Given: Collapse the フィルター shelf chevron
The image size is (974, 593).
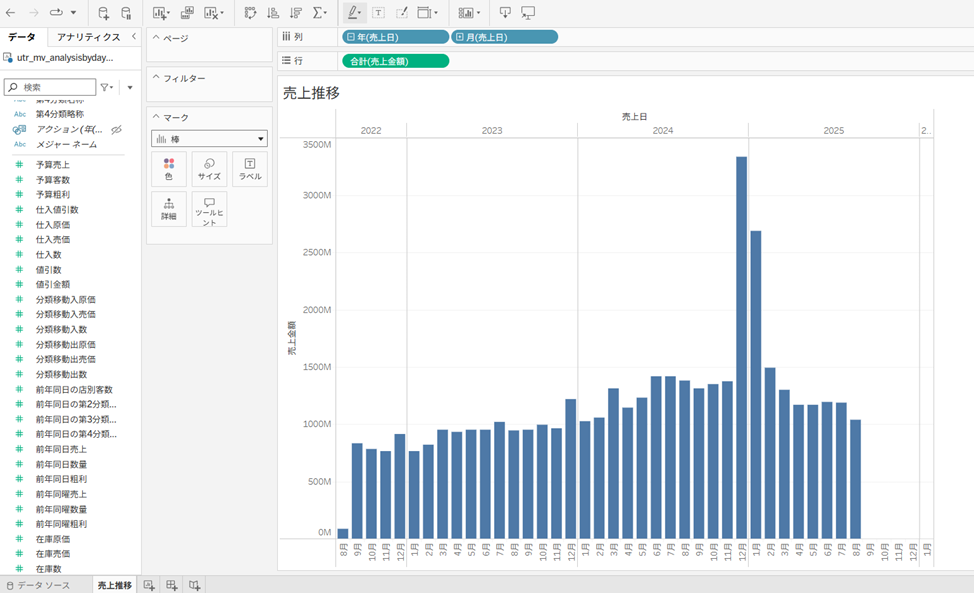Looking at the screenshot, I should (x=156, y=78).
